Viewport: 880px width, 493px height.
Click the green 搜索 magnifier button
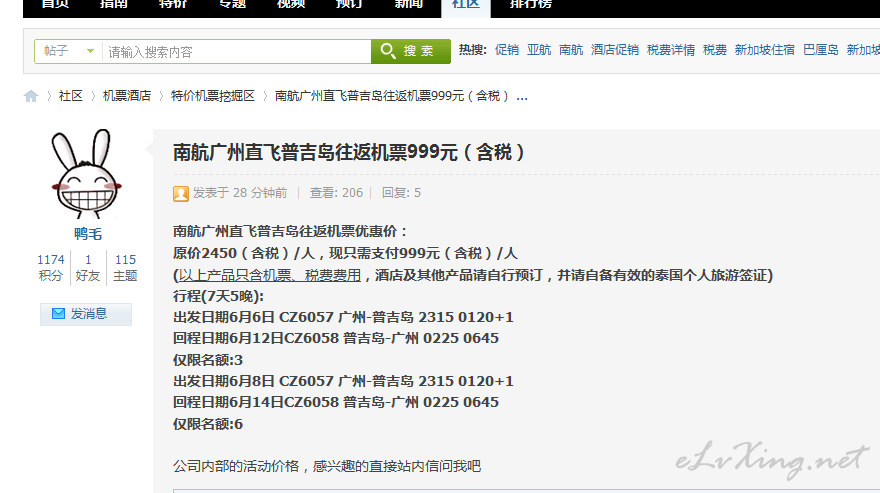[x=411, y=51]
